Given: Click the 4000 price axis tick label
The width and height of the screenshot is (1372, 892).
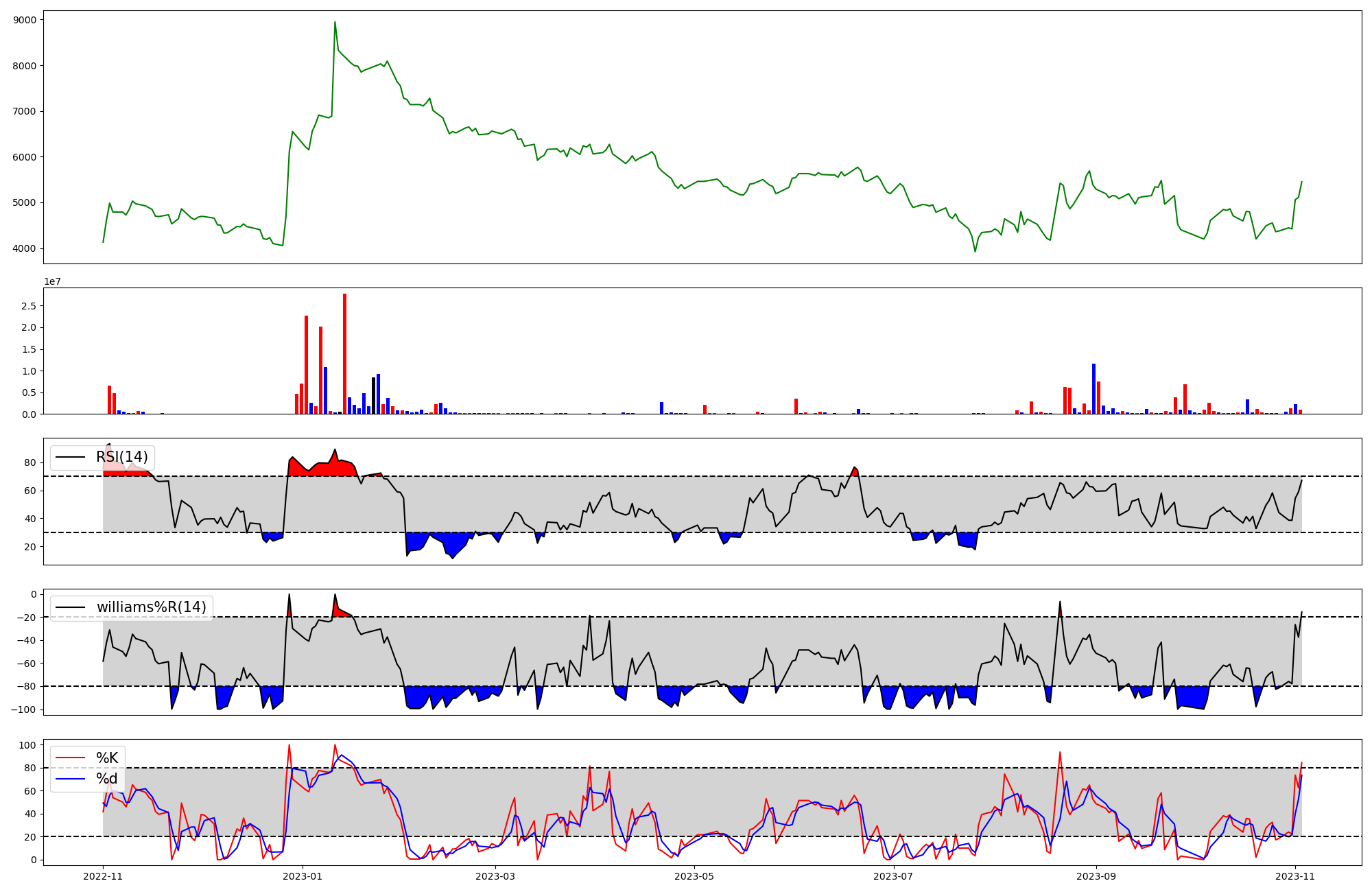Looking at the screenshot, I should pyautogui.click(x=25, y=248).
